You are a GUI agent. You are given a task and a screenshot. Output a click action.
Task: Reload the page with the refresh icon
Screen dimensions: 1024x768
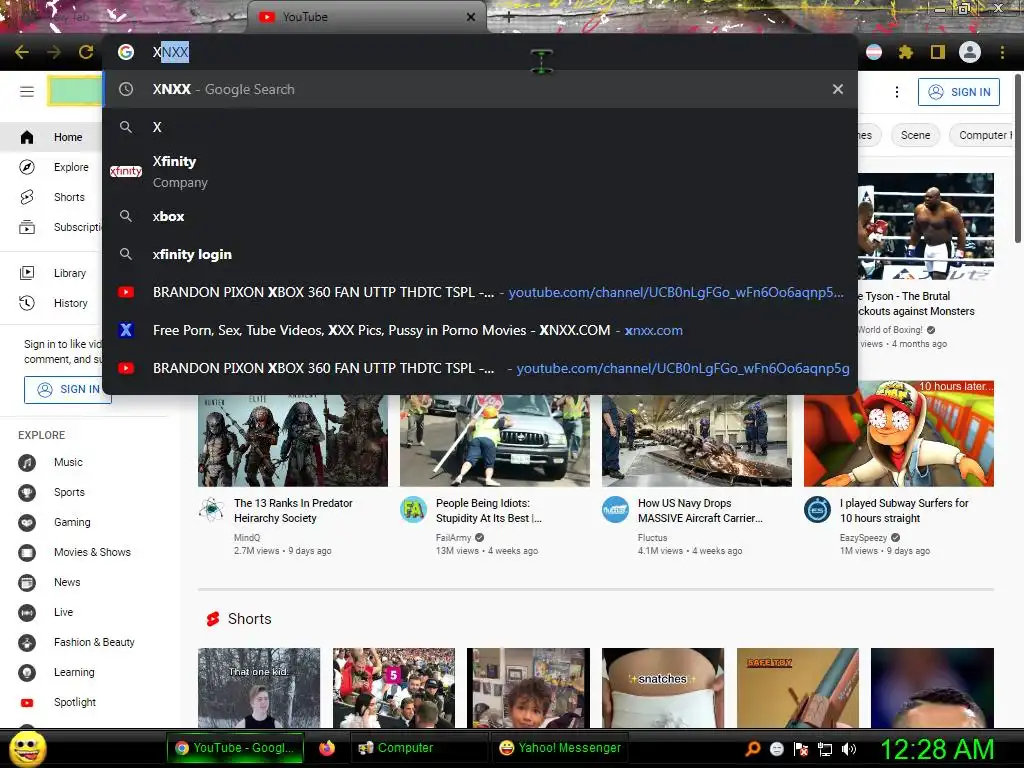[x=86, y=52]
